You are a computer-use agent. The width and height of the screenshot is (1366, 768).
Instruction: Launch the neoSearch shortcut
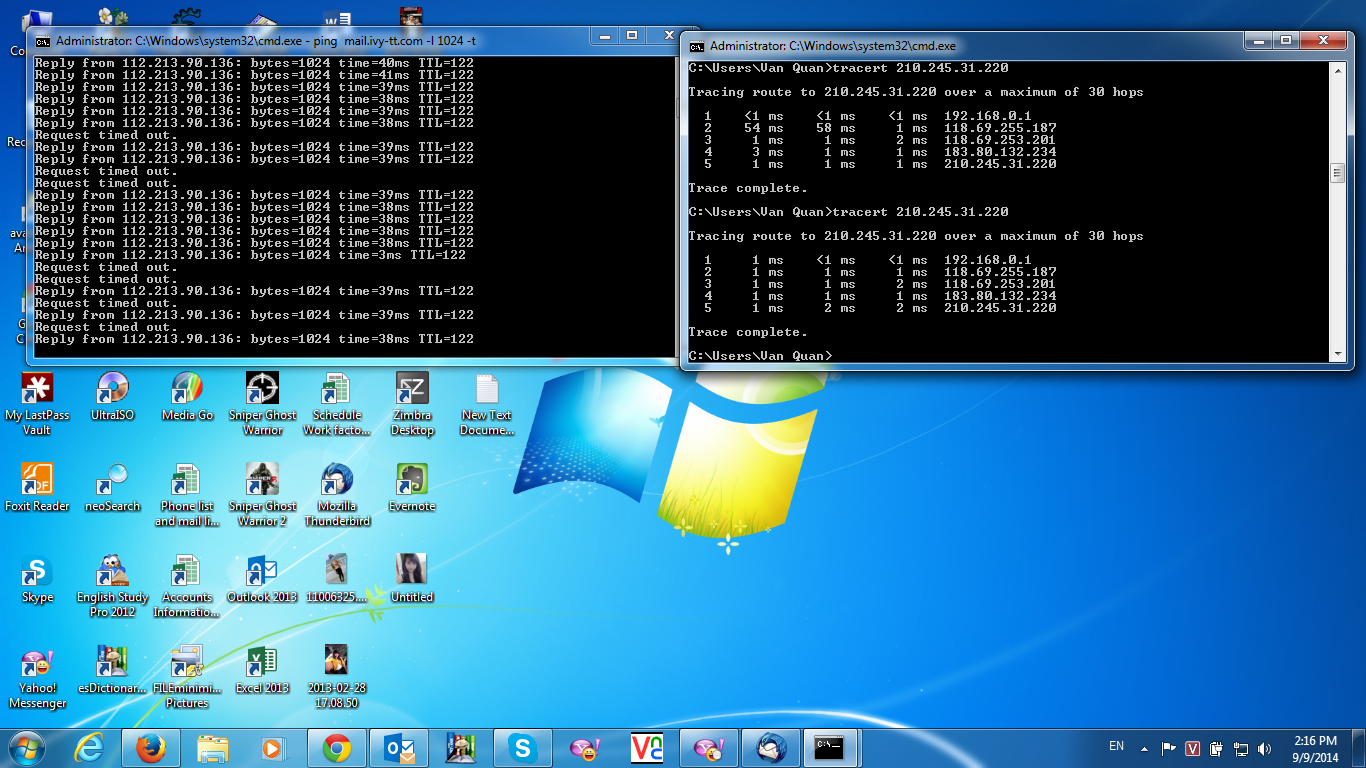pos(112,488)
